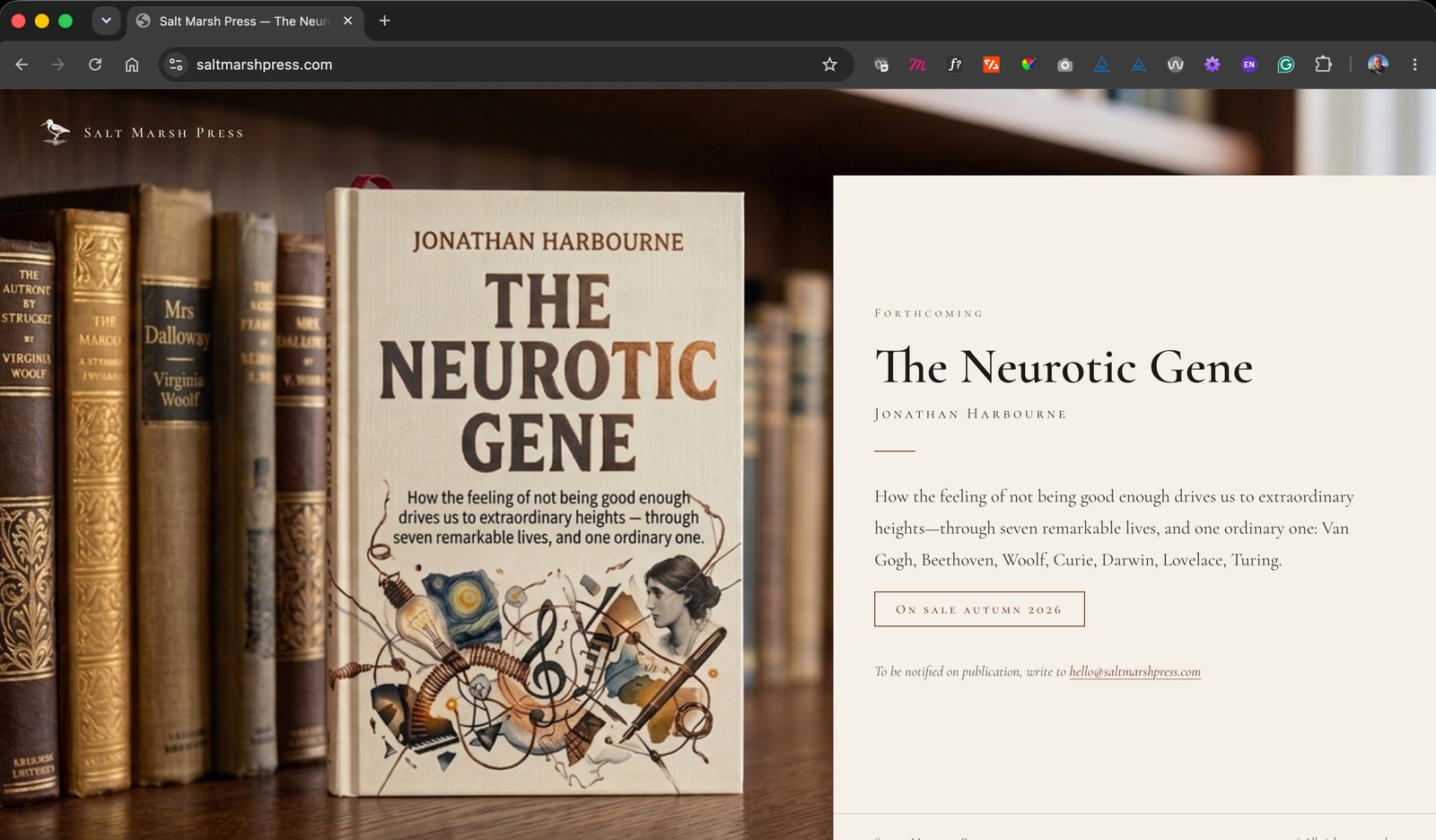
Task: Open the orange slash-symbol extension
Action: tap(992, 65)
